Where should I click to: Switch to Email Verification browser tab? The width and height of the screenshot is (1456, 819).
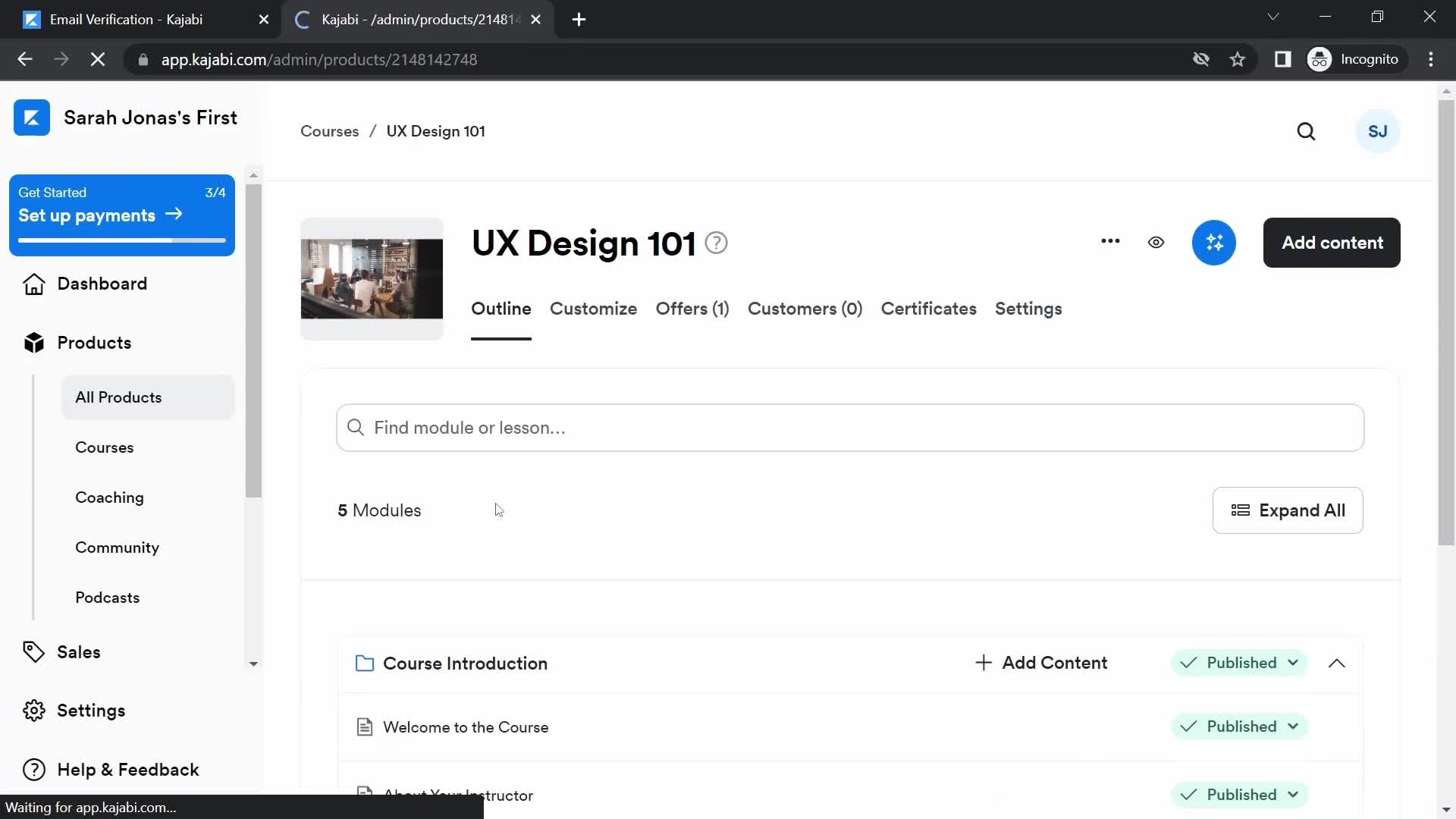coord(140,20)
